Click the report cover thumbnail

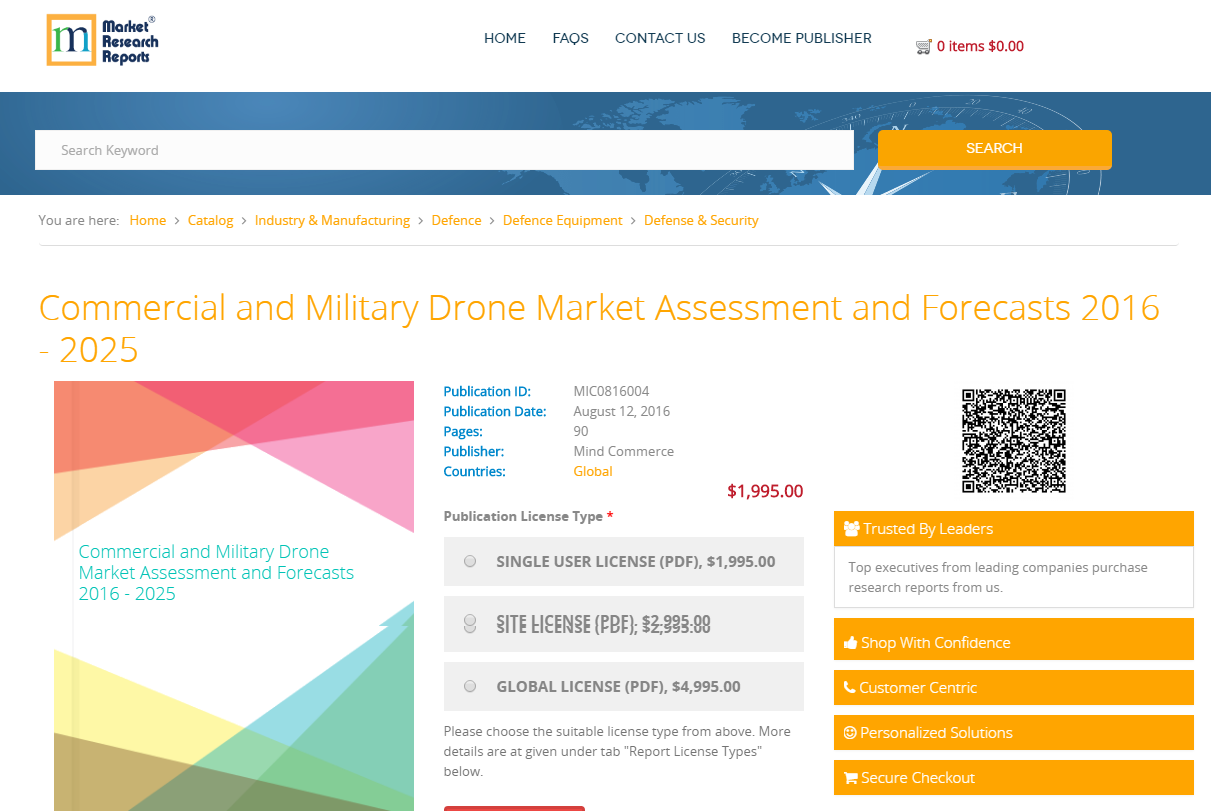coord(233,590)
